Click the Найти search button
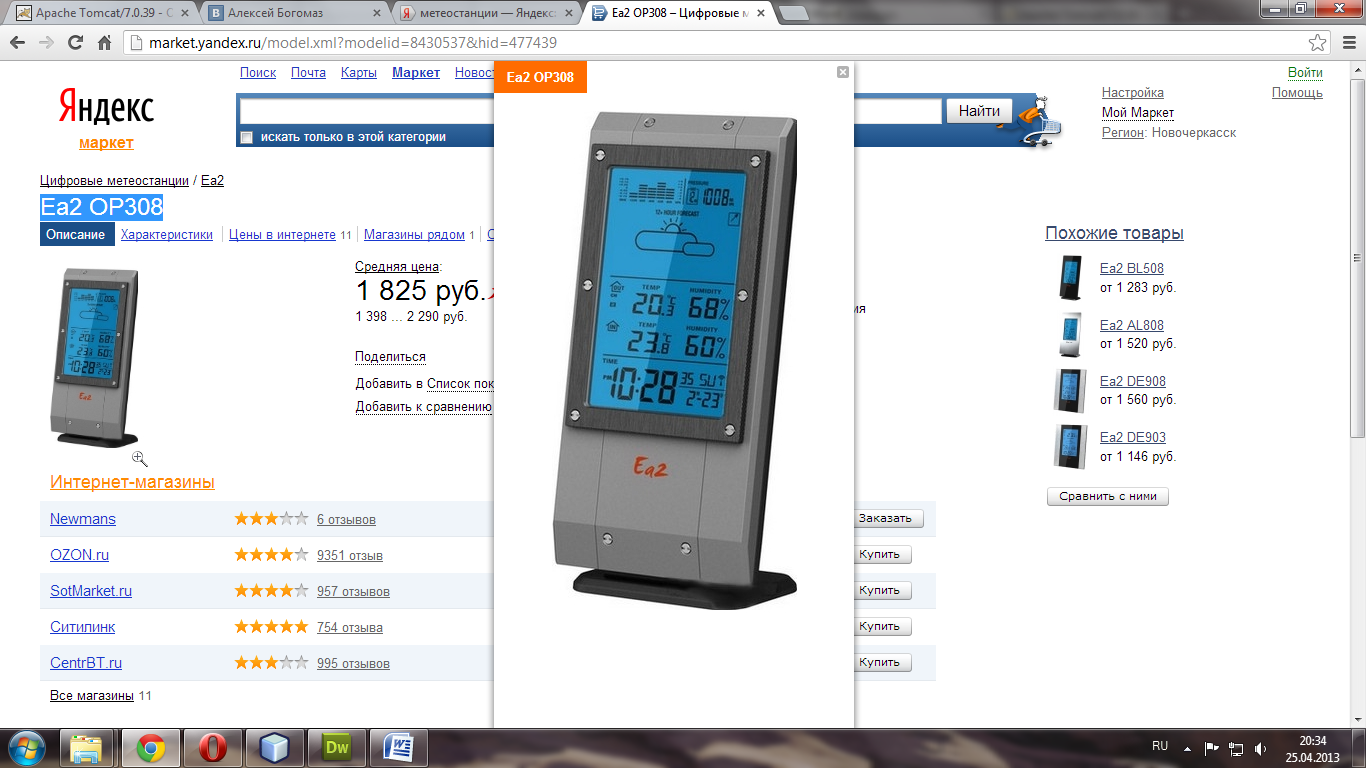The image size is (1366, 768). [979, 111]
